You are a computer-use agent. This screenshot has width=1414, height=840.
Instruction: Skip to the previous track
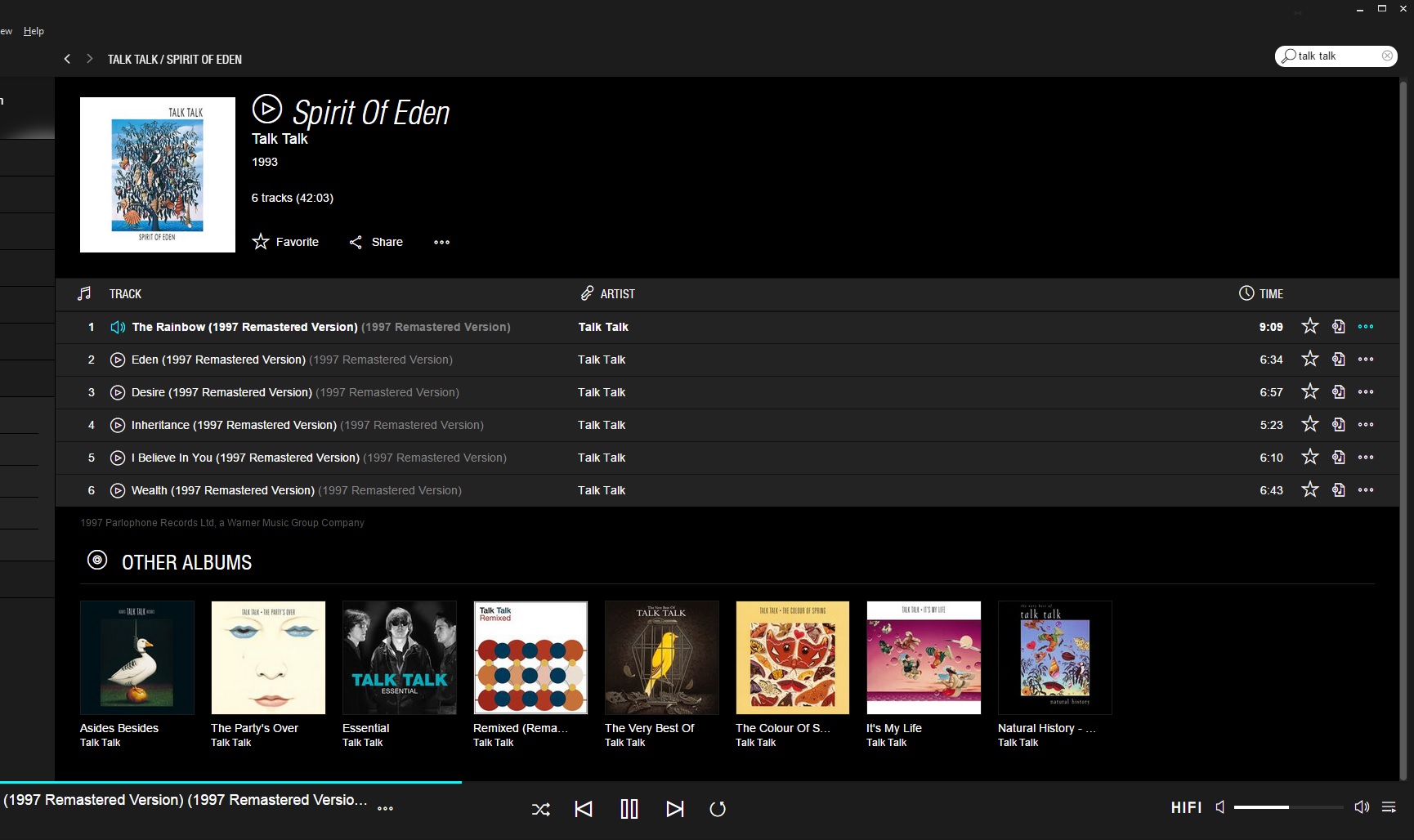coord(584,809)
